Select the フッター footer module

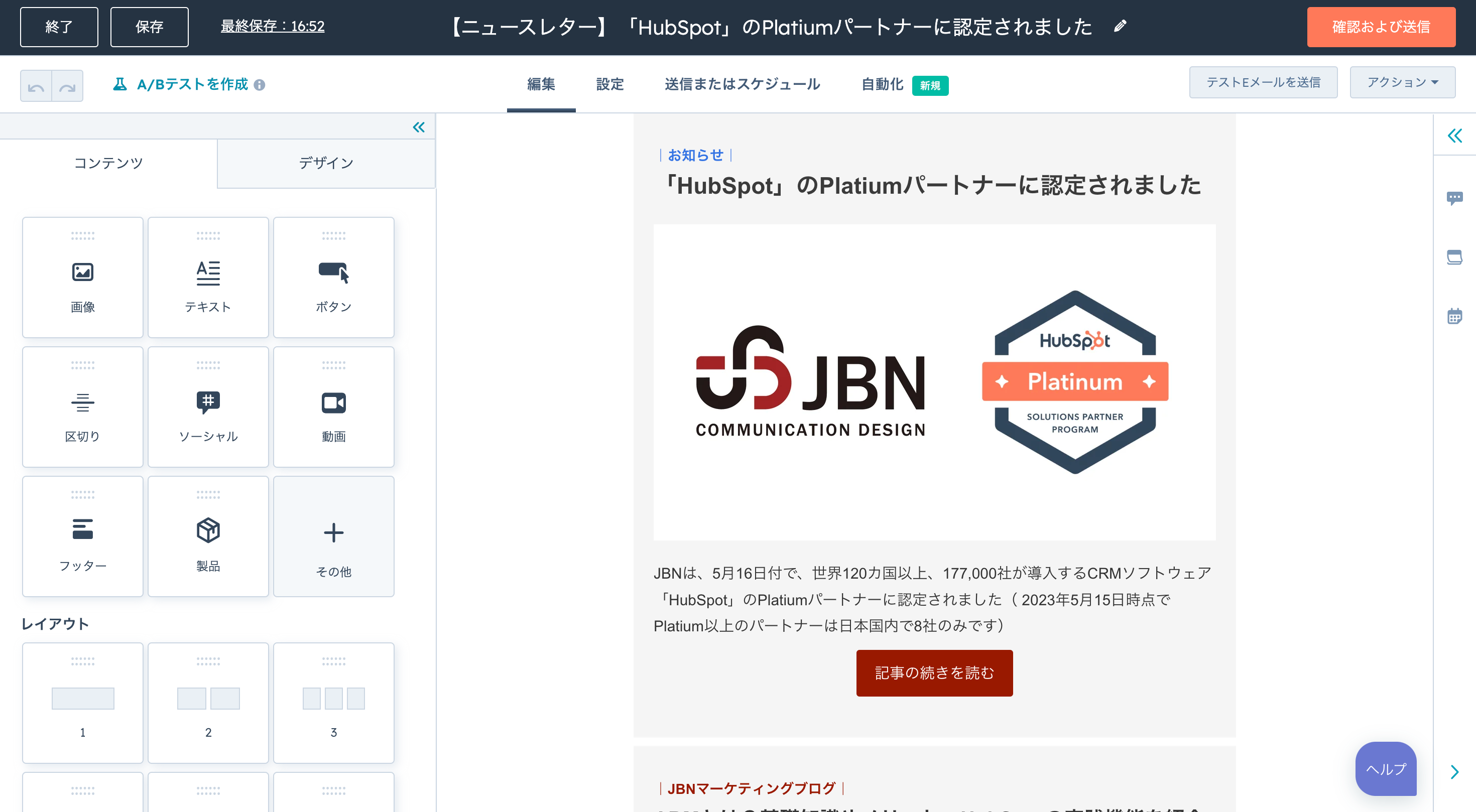[82, 536]
